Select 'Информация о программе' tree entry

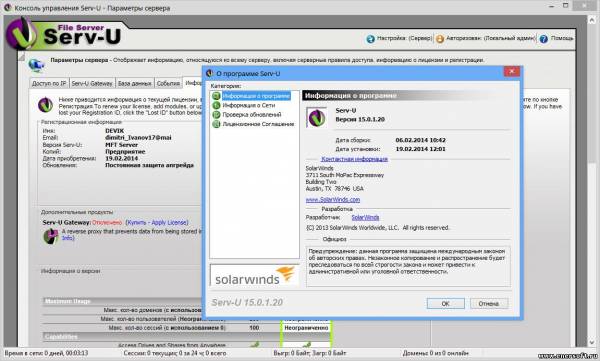[x=256, y=96]
